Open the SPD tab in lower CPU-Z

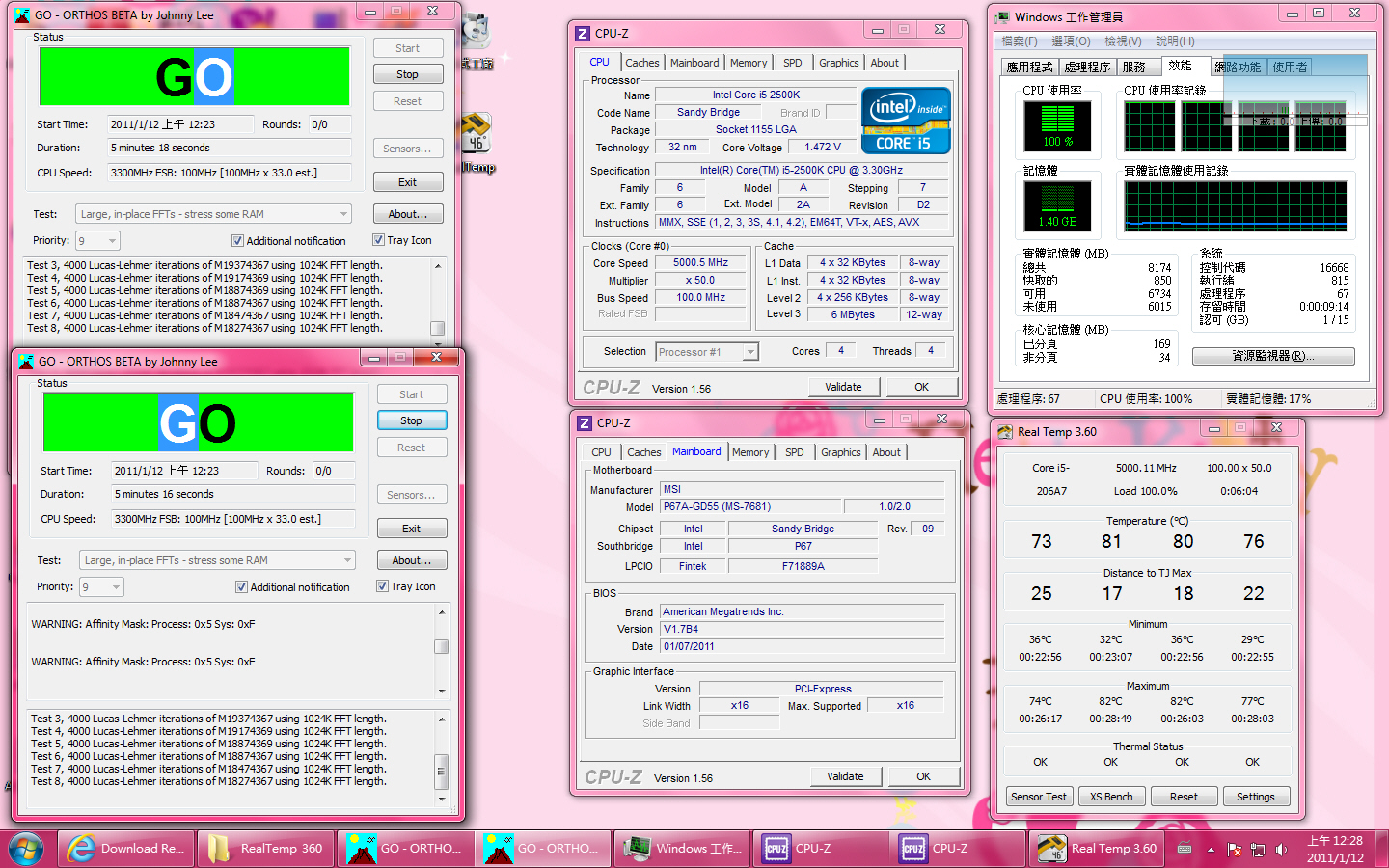[x=794, y=452]
